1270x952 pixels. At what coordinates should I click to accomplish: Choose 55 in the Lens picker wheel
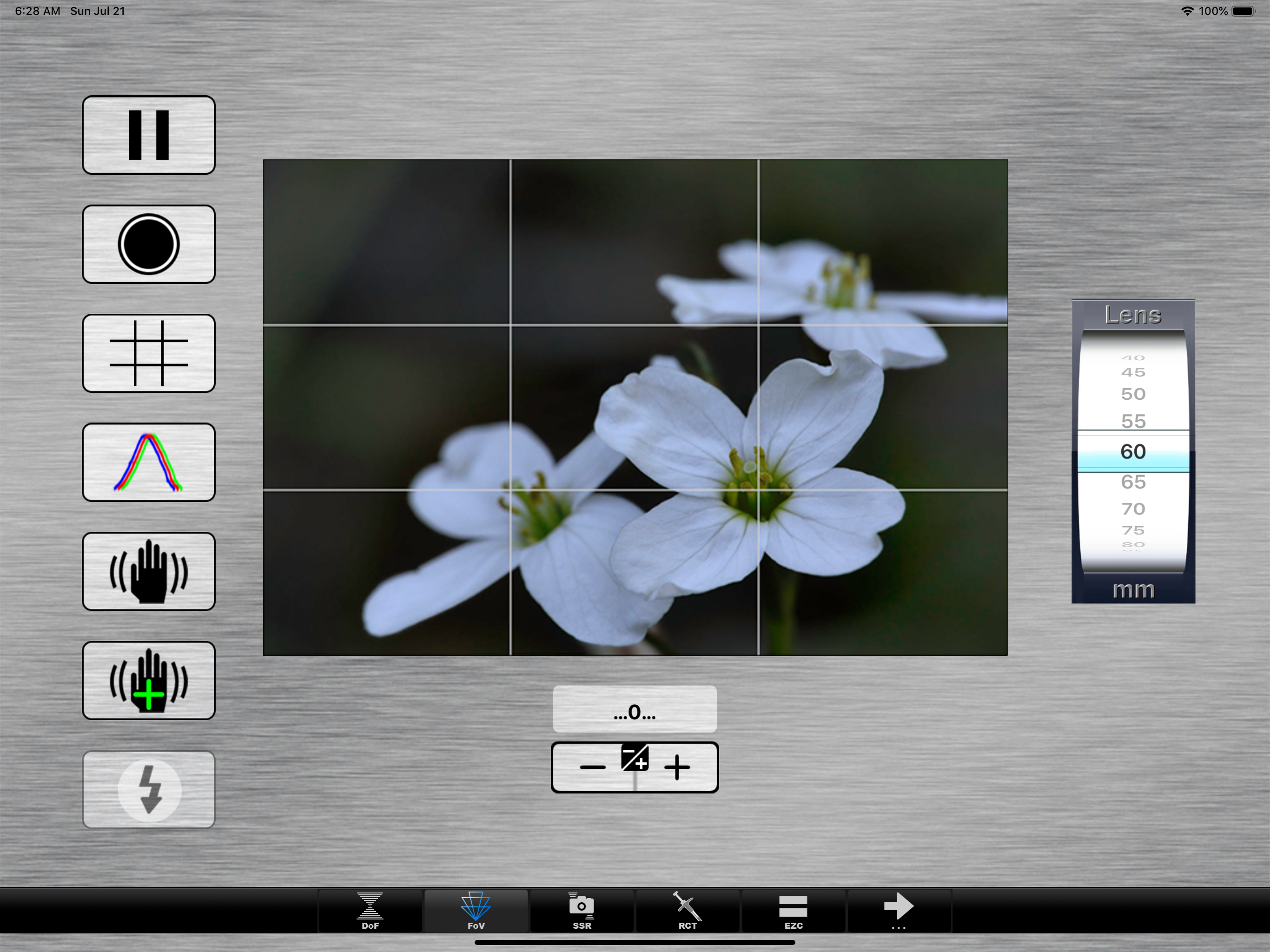(1133, 421)
